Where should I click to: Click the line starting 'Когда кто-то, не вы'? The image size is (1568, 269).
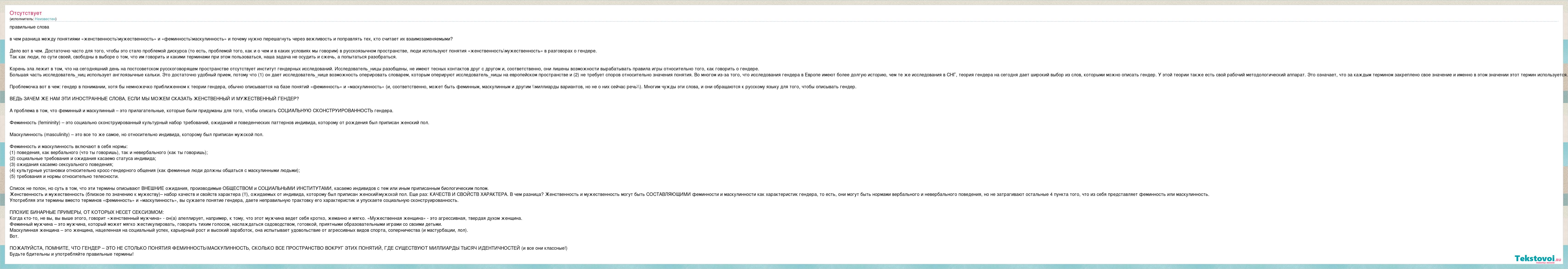point(266,218)
